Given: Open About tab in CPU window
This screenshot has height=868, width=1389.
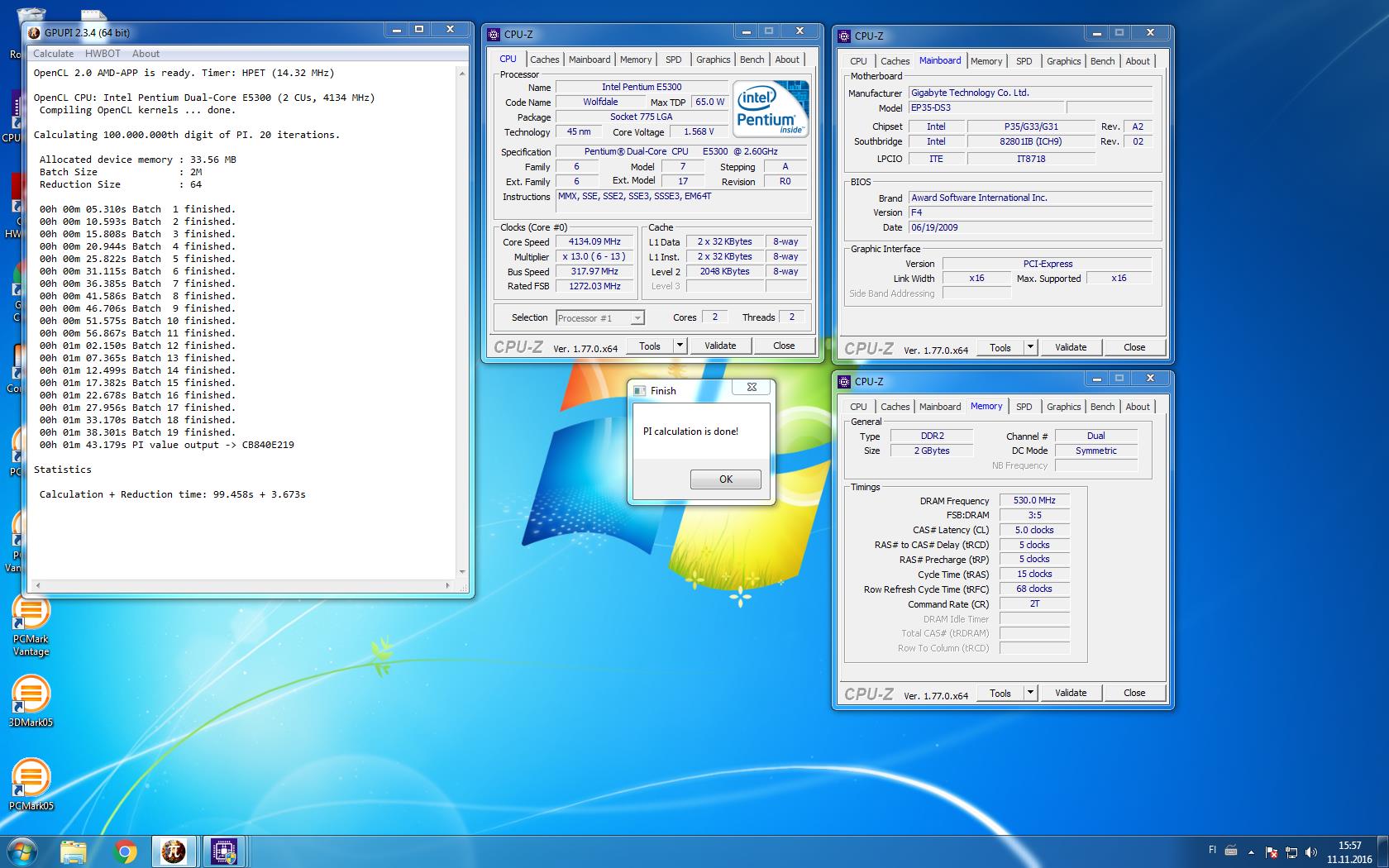Looking at the screenshot, I should [x=787, y=60].
